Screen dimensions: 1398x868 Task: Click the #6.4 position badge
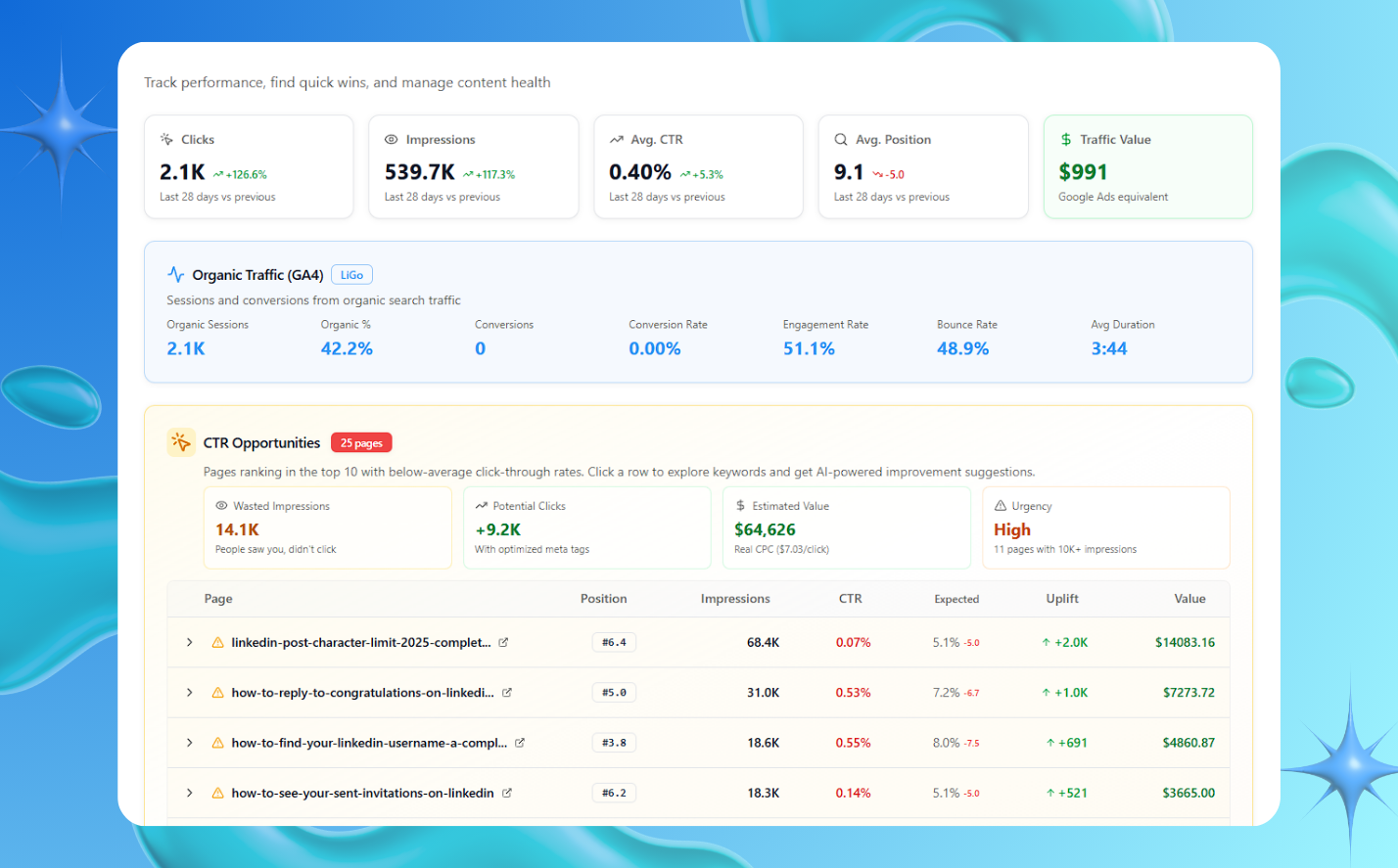pos(614,643)
